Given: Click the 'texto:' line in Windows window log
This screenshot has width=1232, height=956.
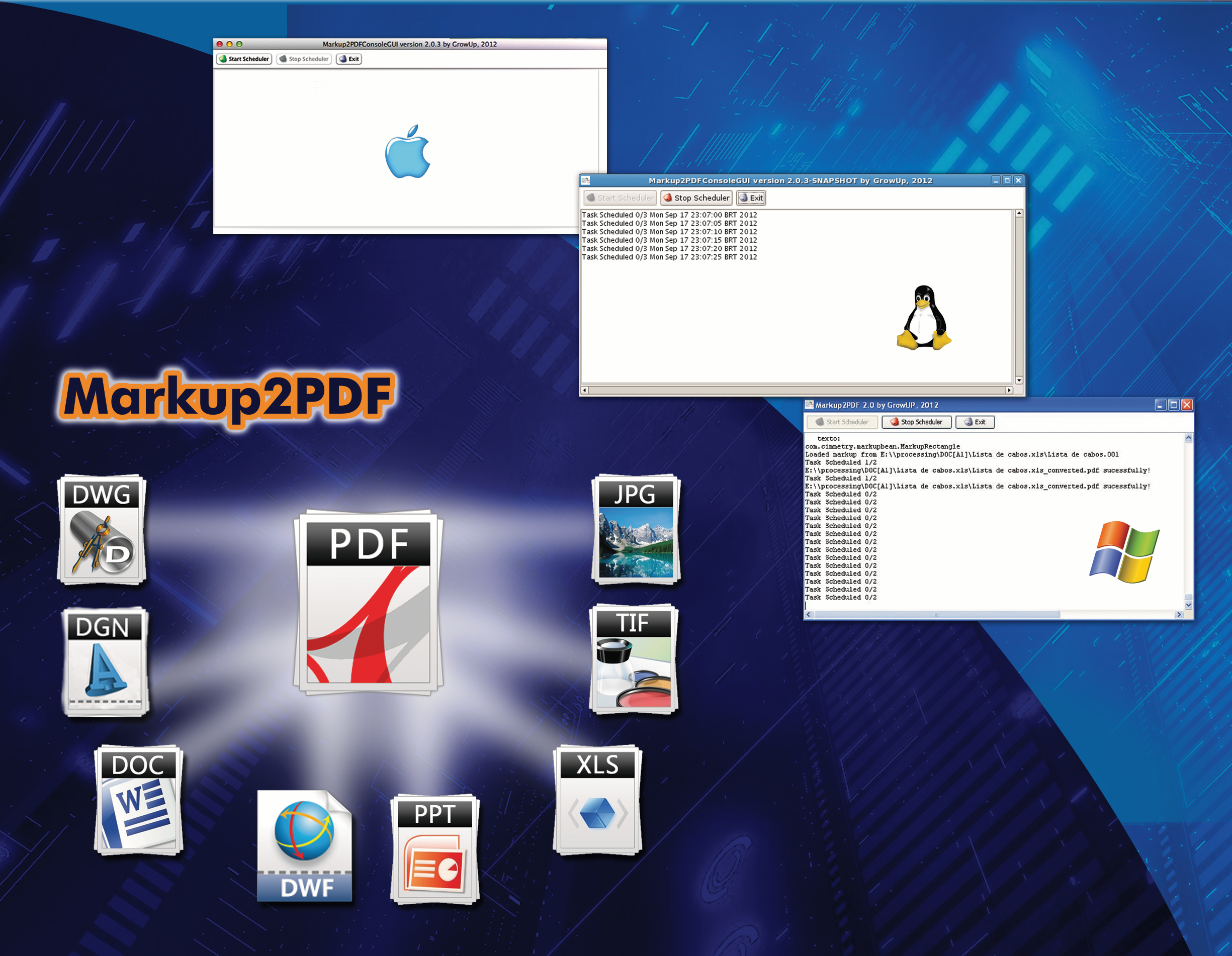Looking at the screenshot, I should (829, 439).
